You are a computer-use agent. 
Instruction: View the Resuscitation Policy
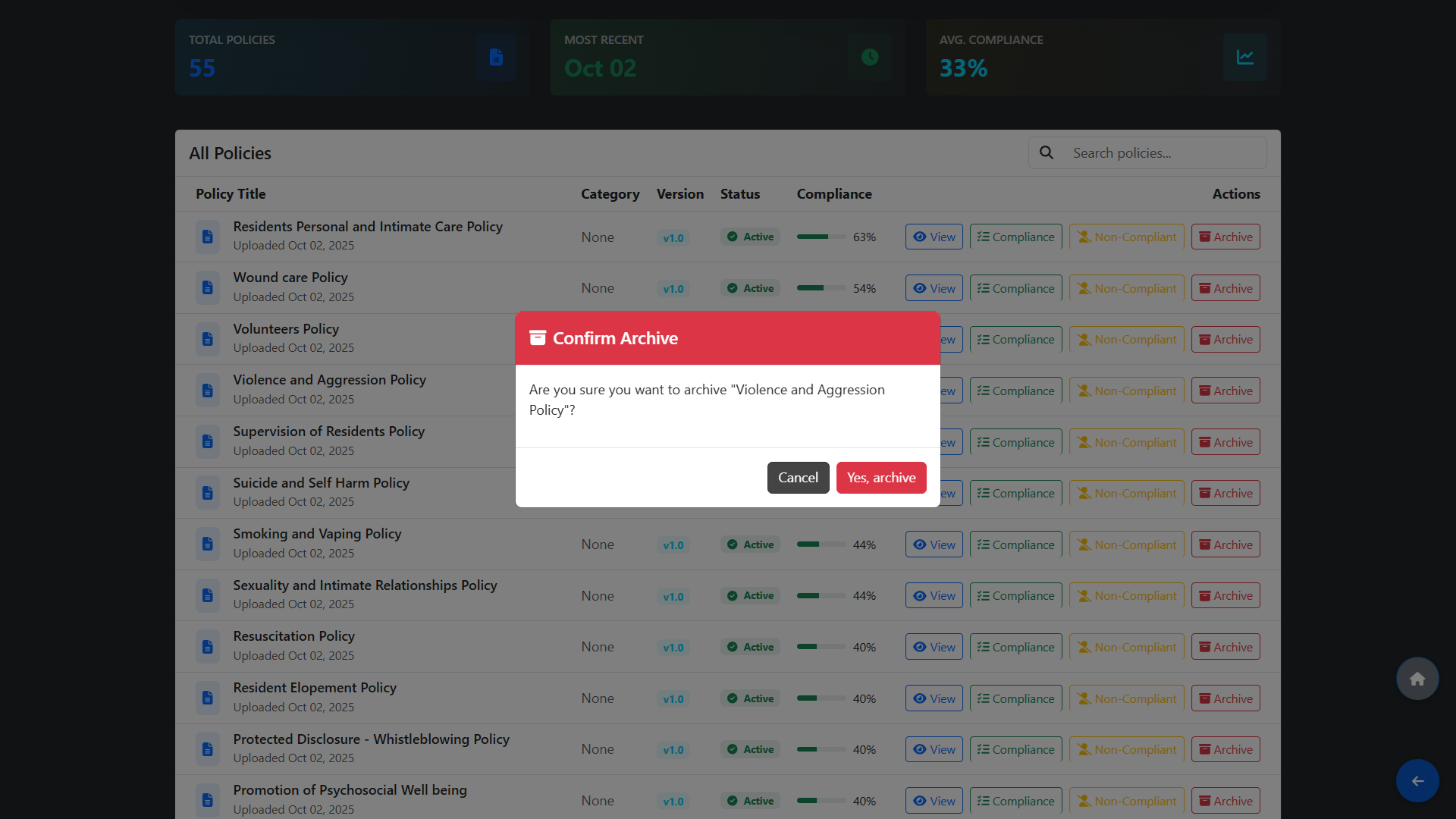(934, 647)
